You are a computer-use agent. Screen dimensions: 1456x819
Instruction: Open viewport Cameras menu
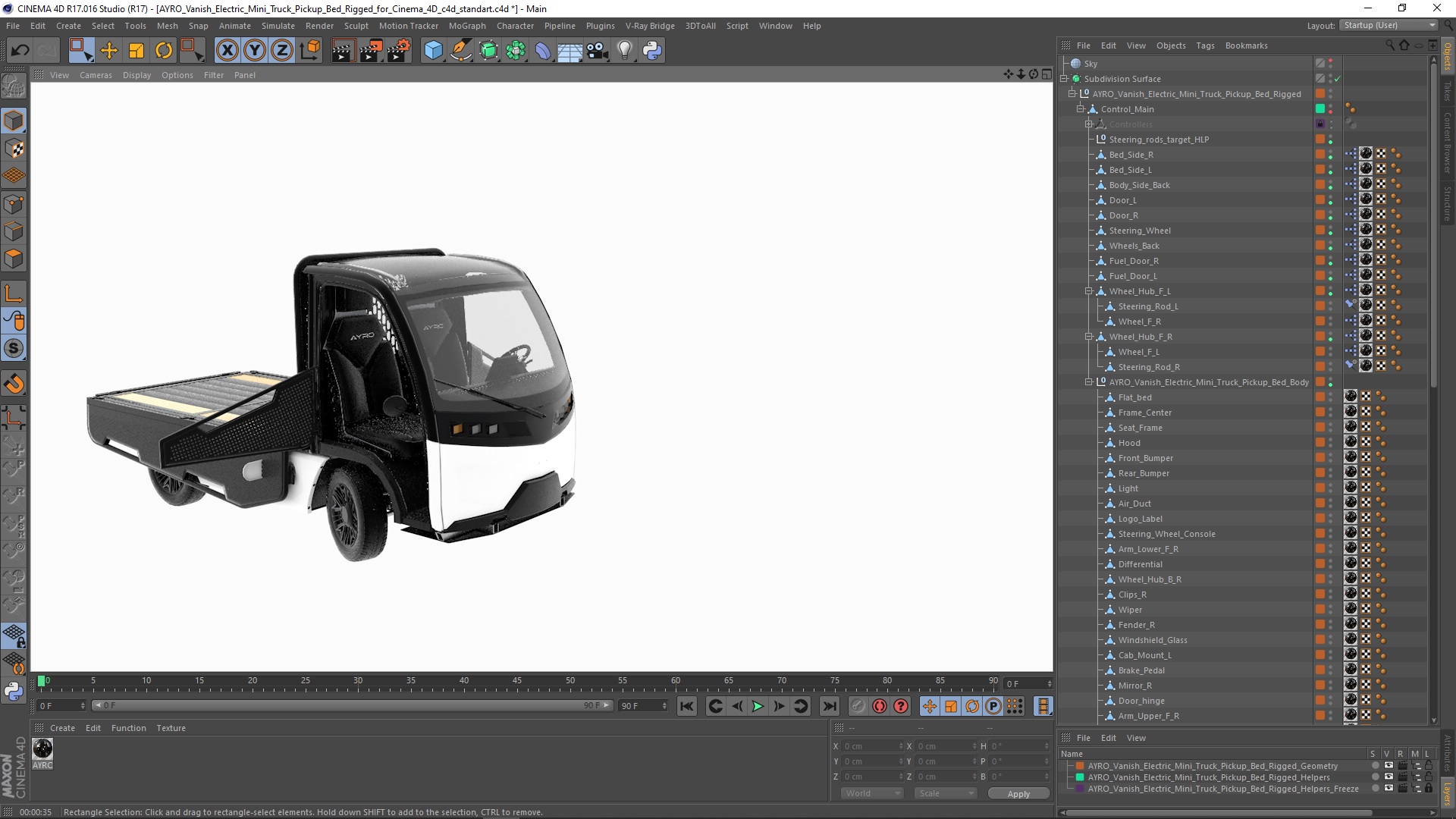[96, 75]
